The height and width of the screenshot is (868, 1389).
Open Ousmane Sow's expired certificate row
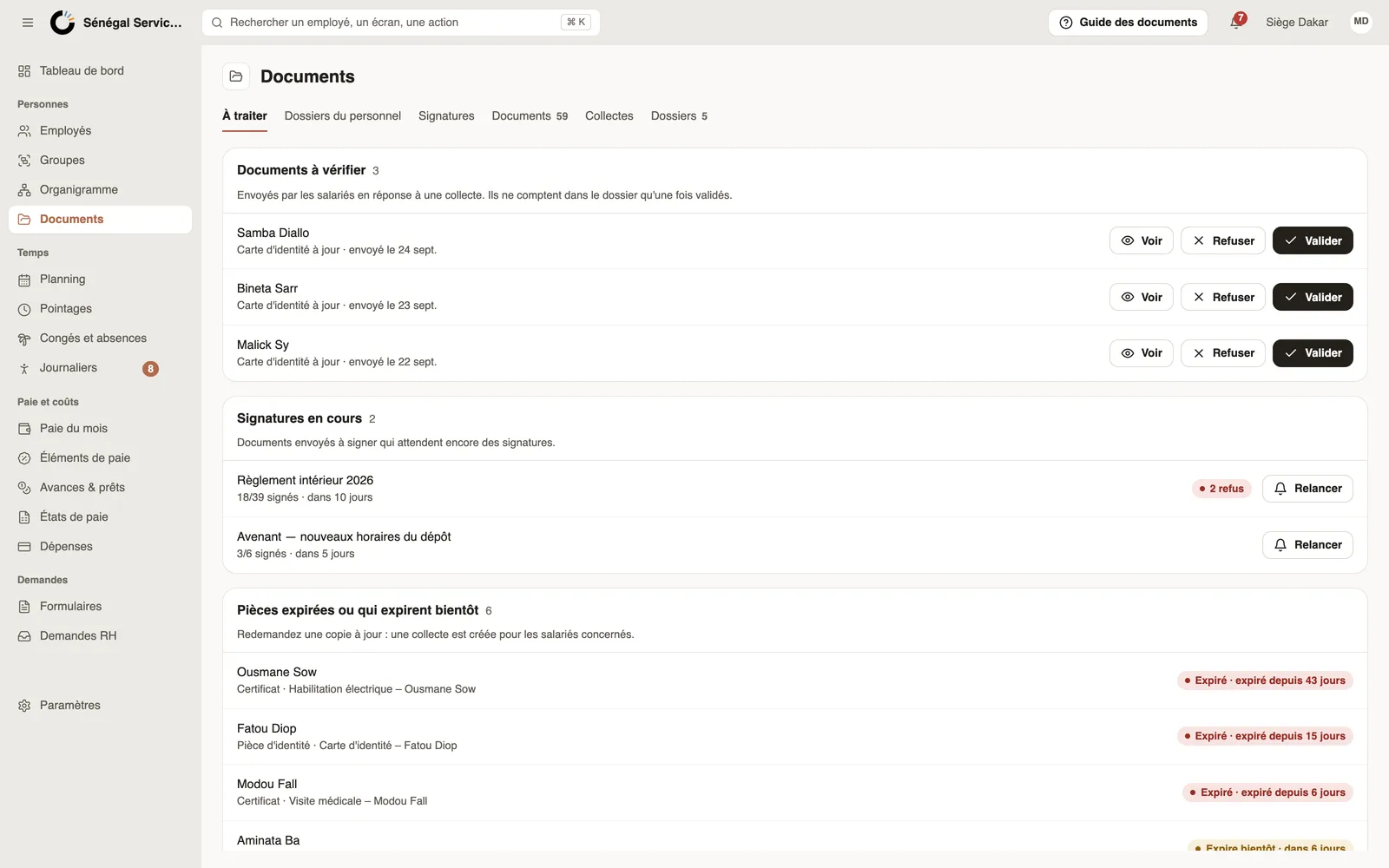click(794, 681)
